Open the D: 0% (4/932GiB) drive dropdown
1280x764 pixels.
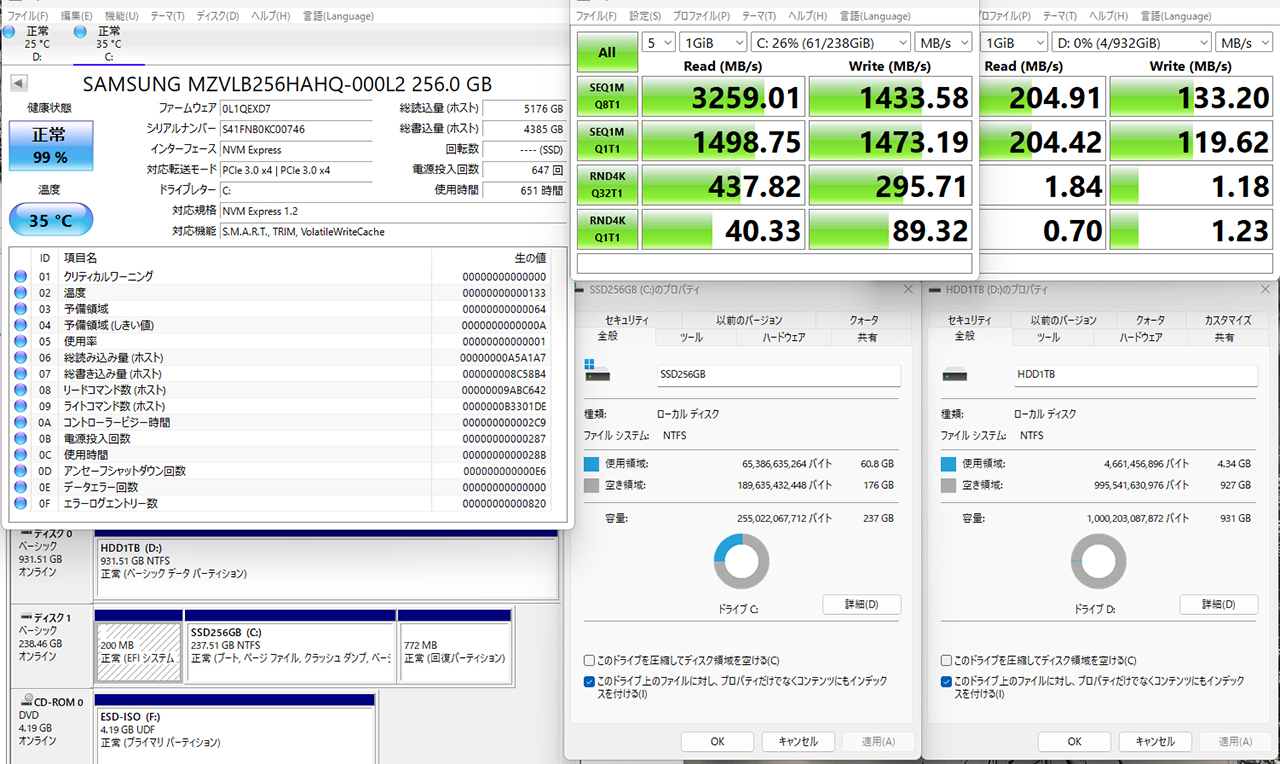tap(1131, 42)
